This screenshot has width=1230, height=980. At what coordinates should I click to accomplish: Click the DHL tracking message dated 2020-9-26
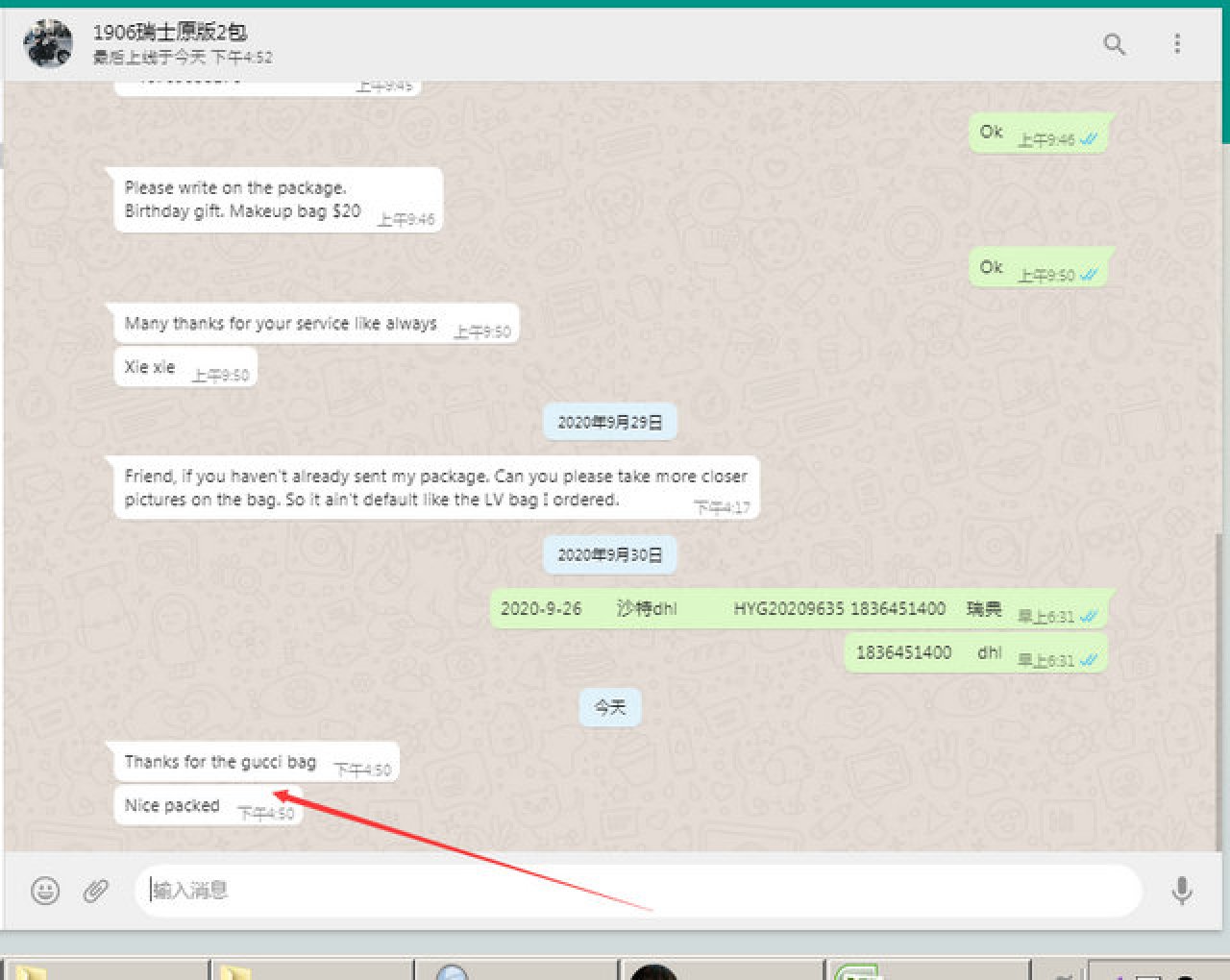[750, 609]
